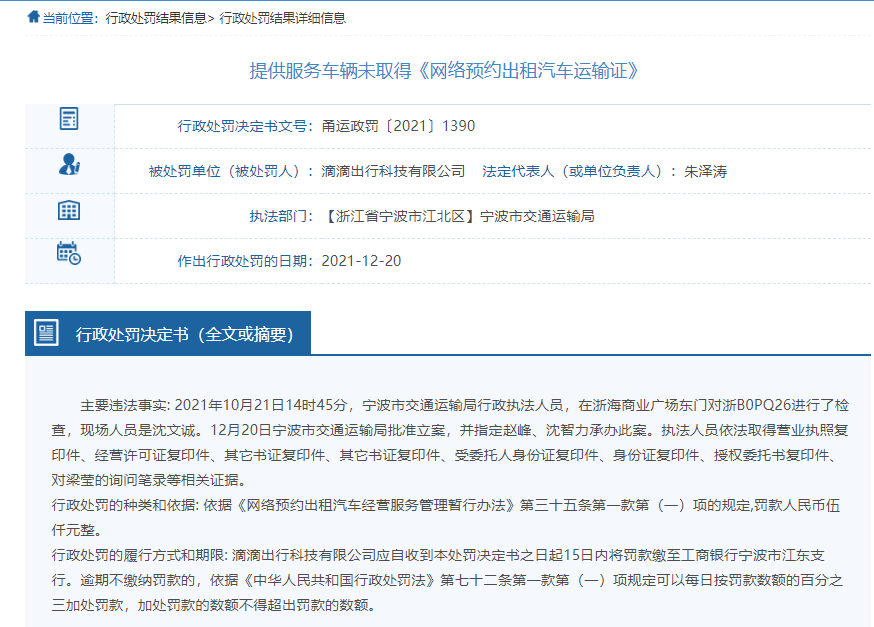874x627 pixels.
Task: Select 【浙江省宁波市江北区】宁波市交通运输局 text
Action: [x=458, y=216]
